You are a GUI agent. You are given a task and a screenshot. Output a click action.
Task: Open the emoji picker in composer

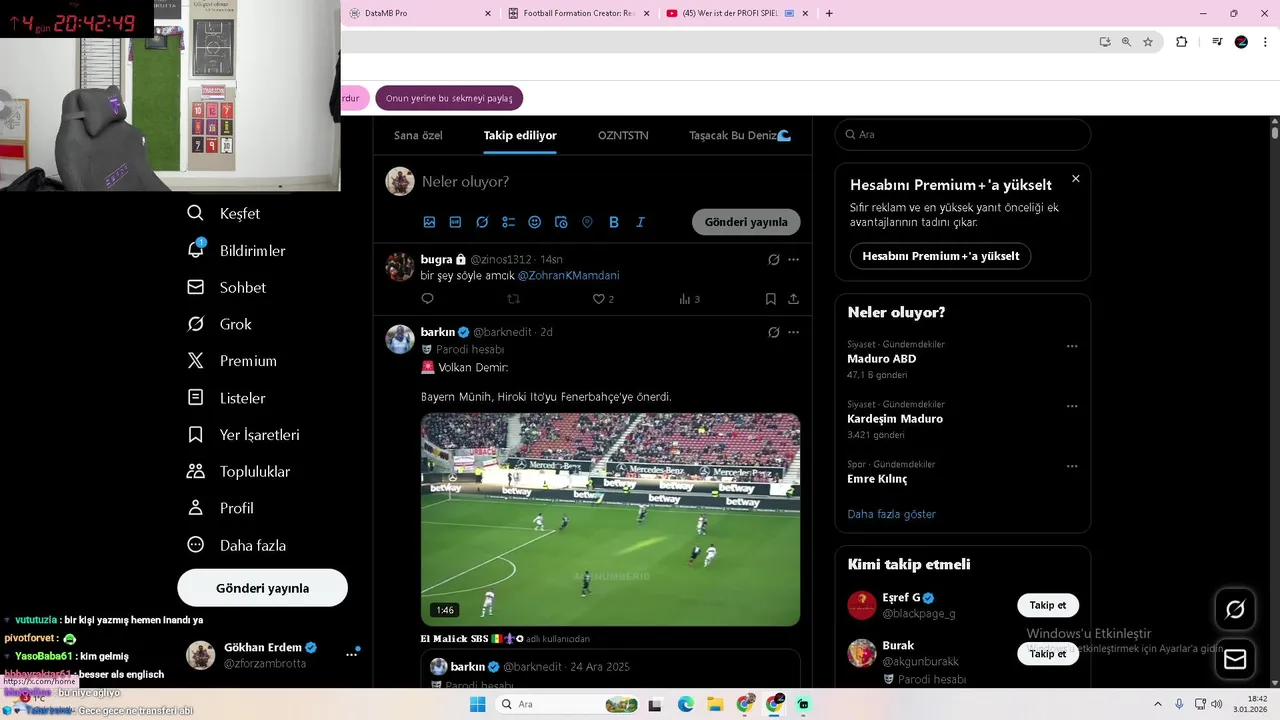pyautogui.click(x=534, y=222)
